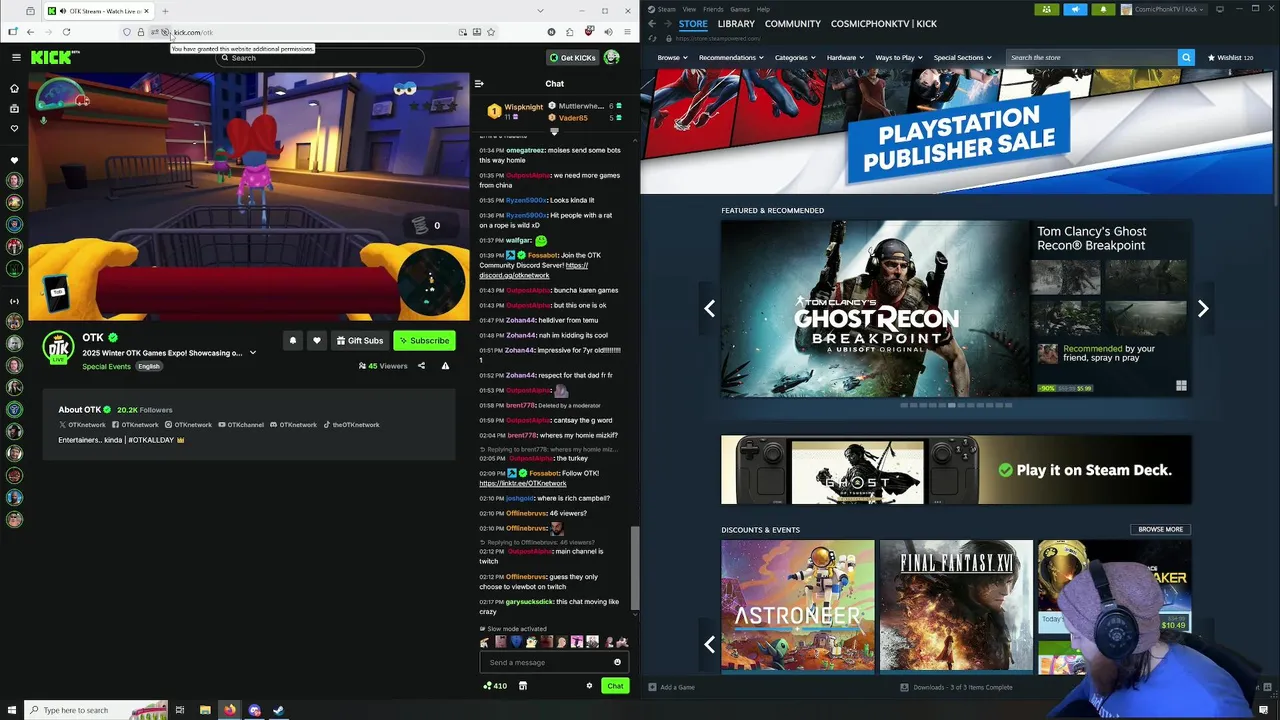This screenshot has height=720, width=1280.
Task: Click Gift Subs button
Action: tap(359, 340)
